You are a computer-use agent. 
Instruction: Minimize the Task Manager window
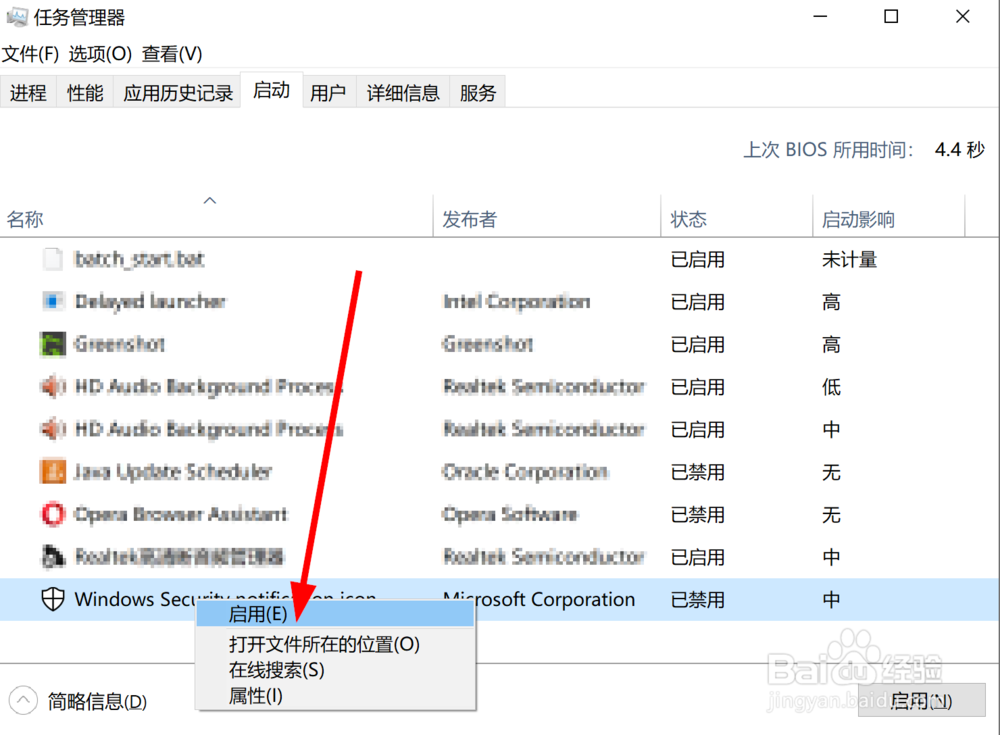[x=820, y=17]
